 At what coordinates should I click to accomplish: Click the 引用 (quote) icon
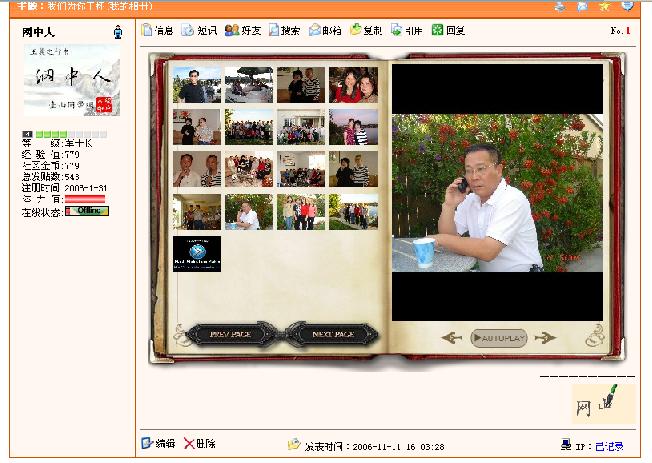[407, 30]
